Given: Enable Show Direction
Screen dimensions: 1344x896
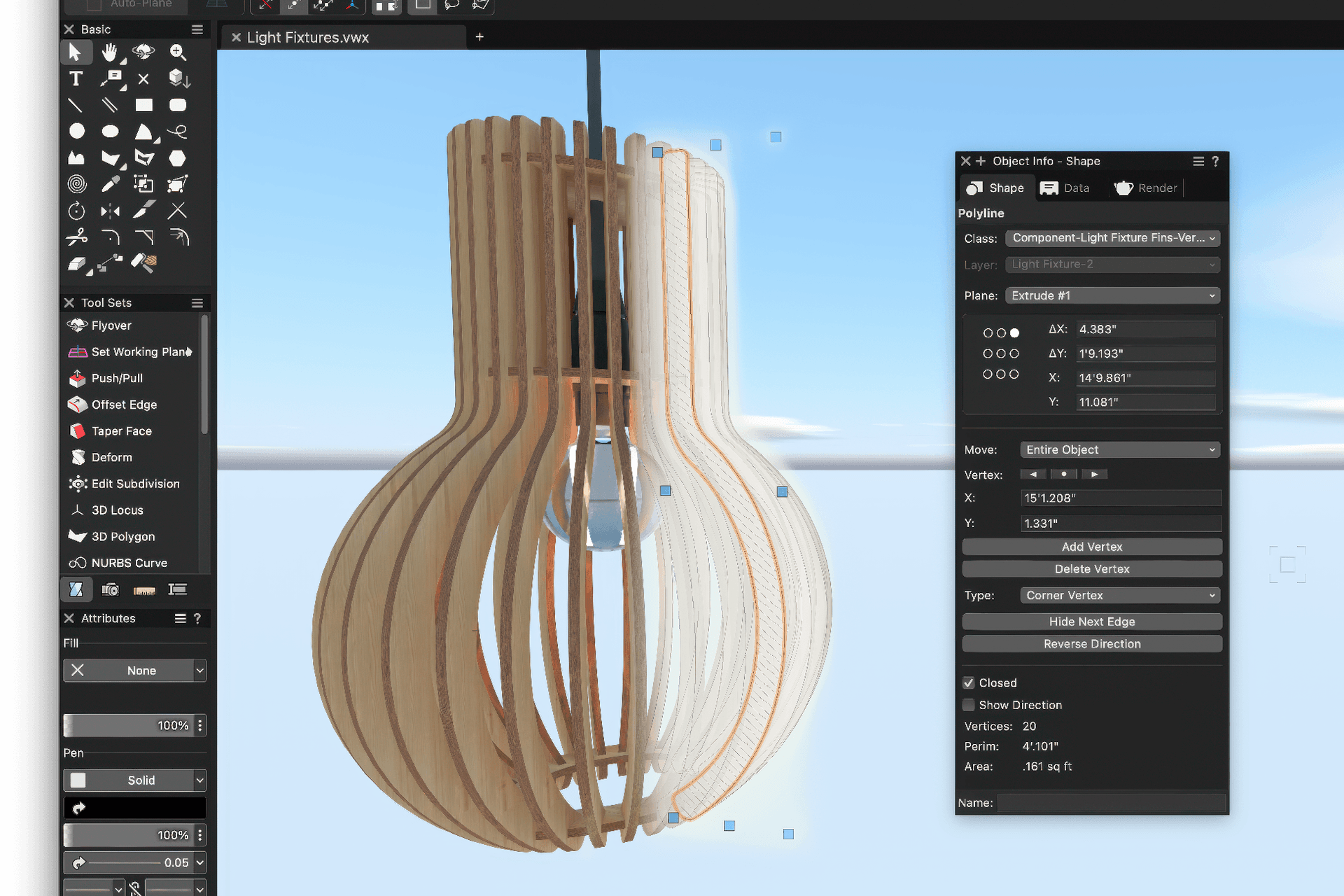Looking at the screenshot, I should coord(969,705).
